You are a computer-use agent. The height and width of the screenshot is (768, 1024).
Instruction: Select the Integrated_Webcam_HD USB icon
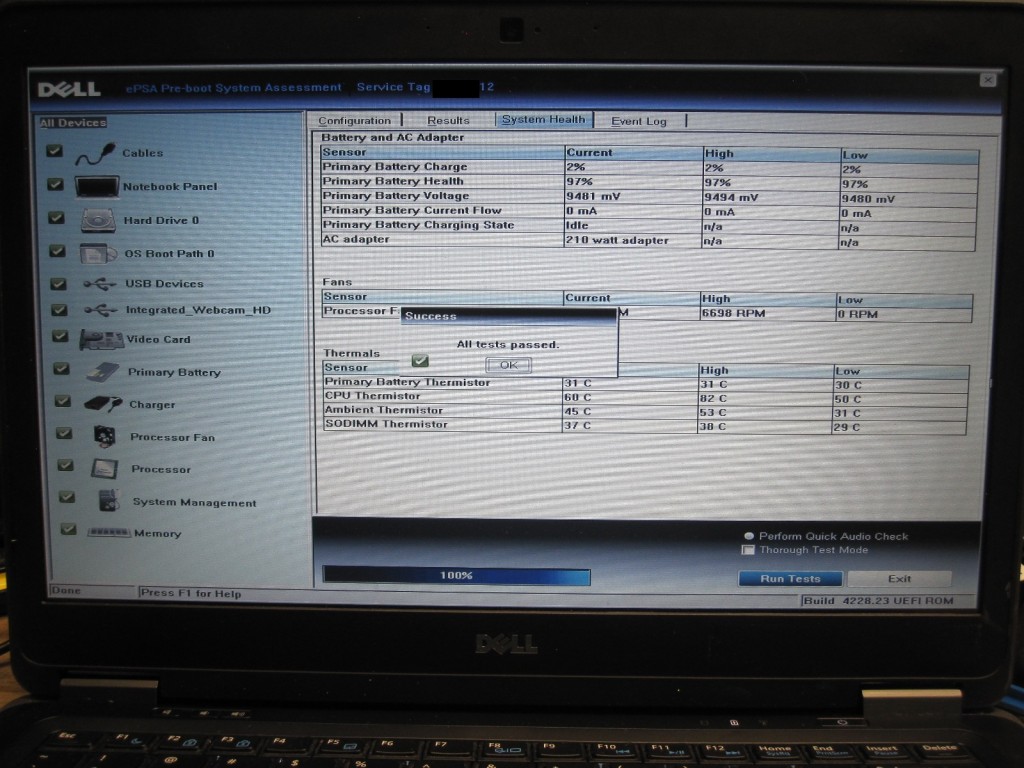point(101,310)
